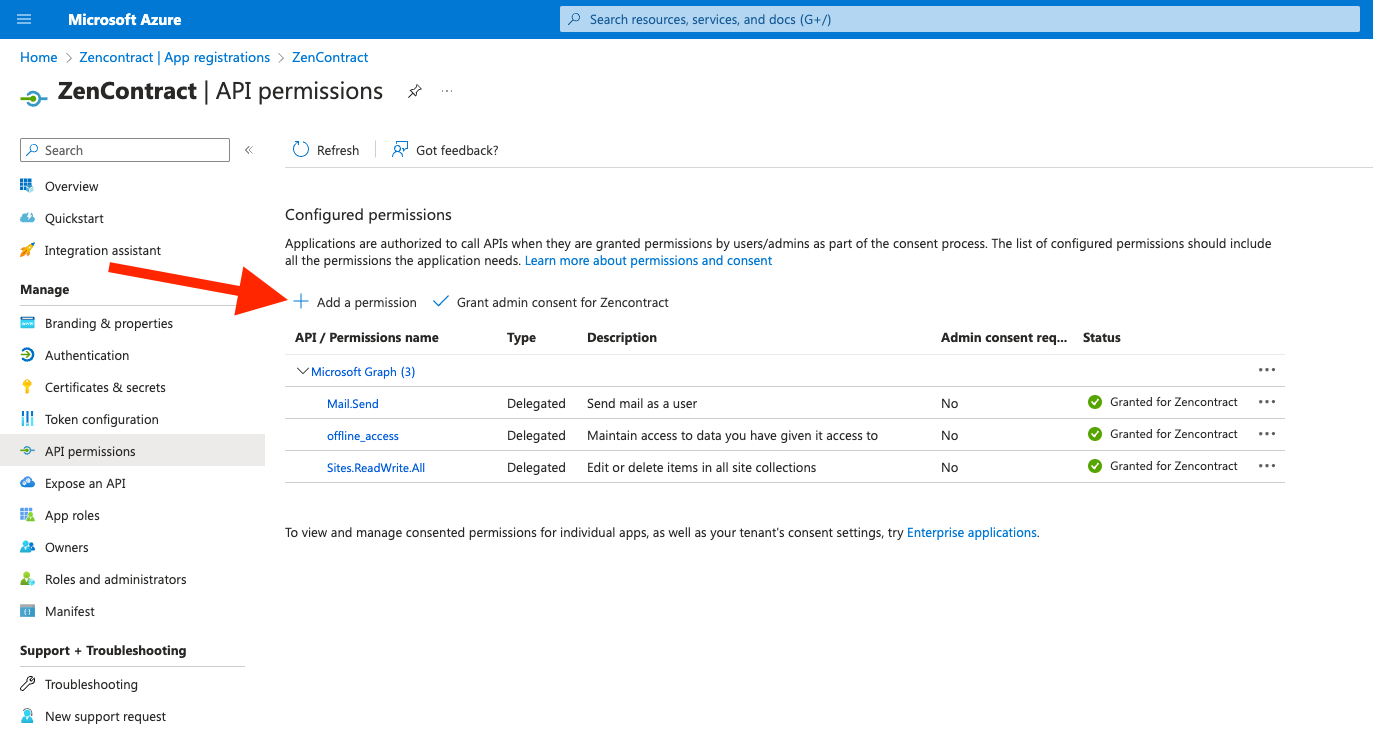This screenshot has width=1373, height=735.
Task: Open Certificates & secrets key icon
Action: [27, 387]
